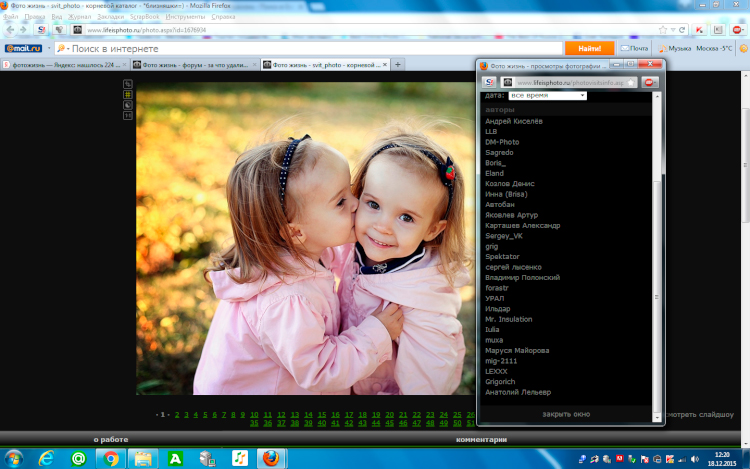Click the red stop icon in the popup toolbar
The width and height of the screenshot is (750, 469).
650,82
